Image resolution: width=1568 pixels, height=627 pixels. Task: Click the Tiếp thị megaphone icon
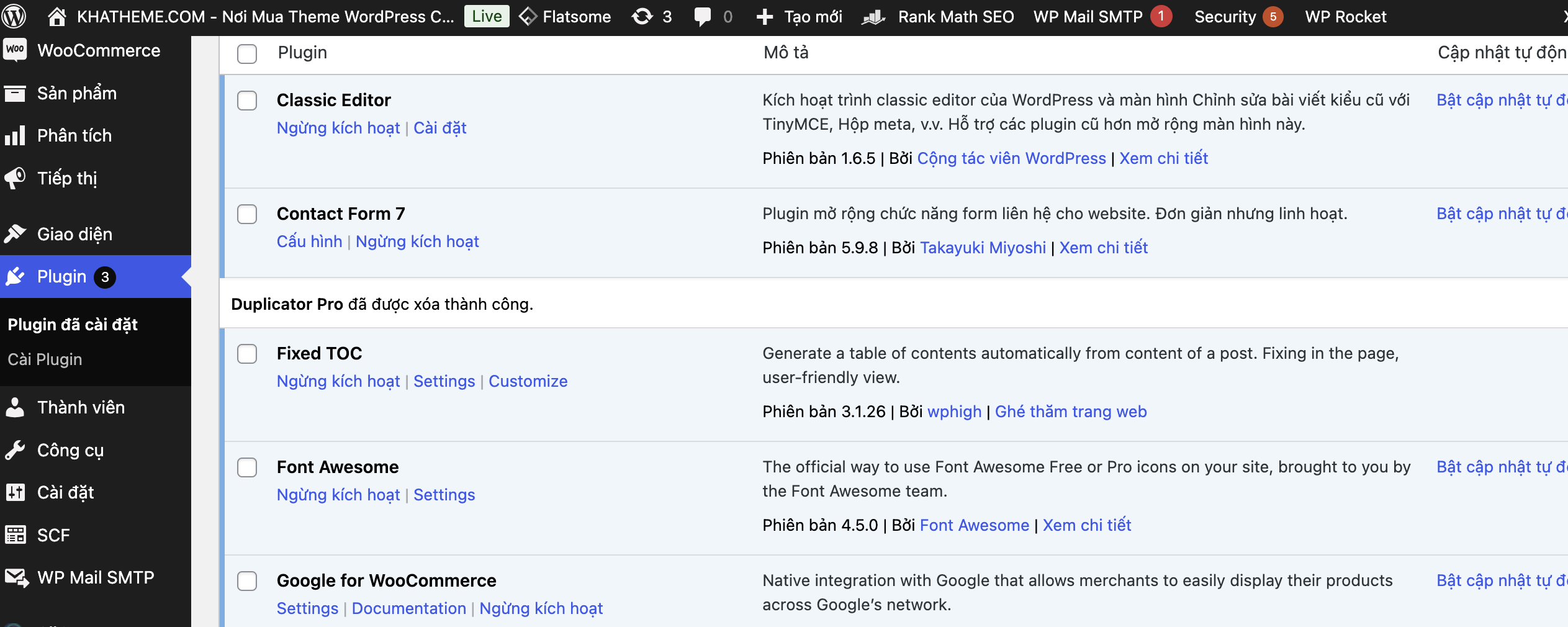click(x=15, y=178)
